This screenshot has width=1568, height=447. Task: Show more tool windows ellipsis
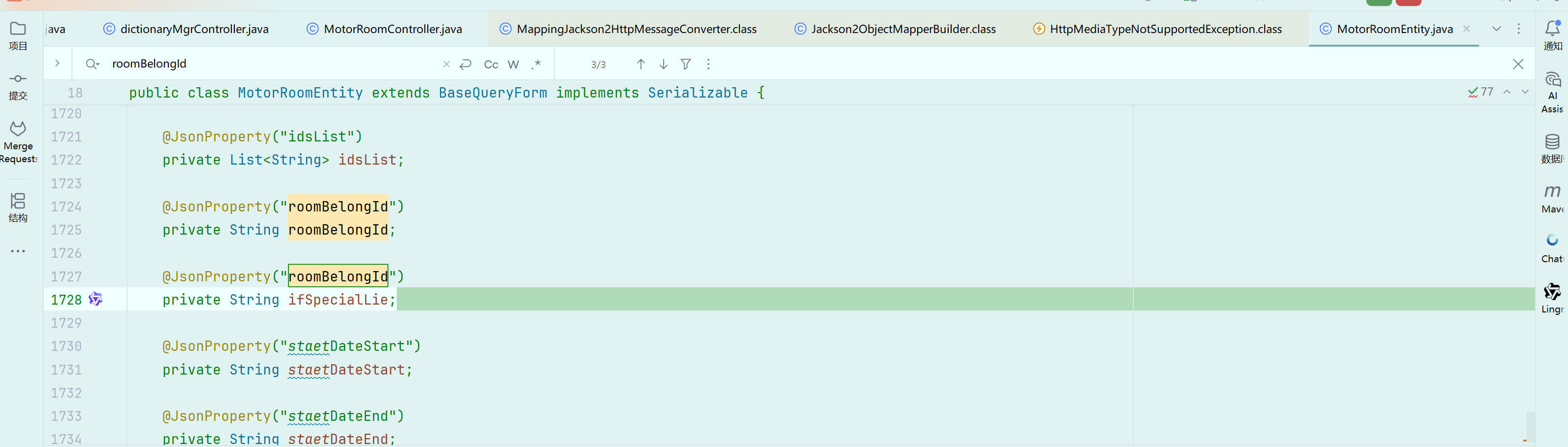[x=18, y=251]
